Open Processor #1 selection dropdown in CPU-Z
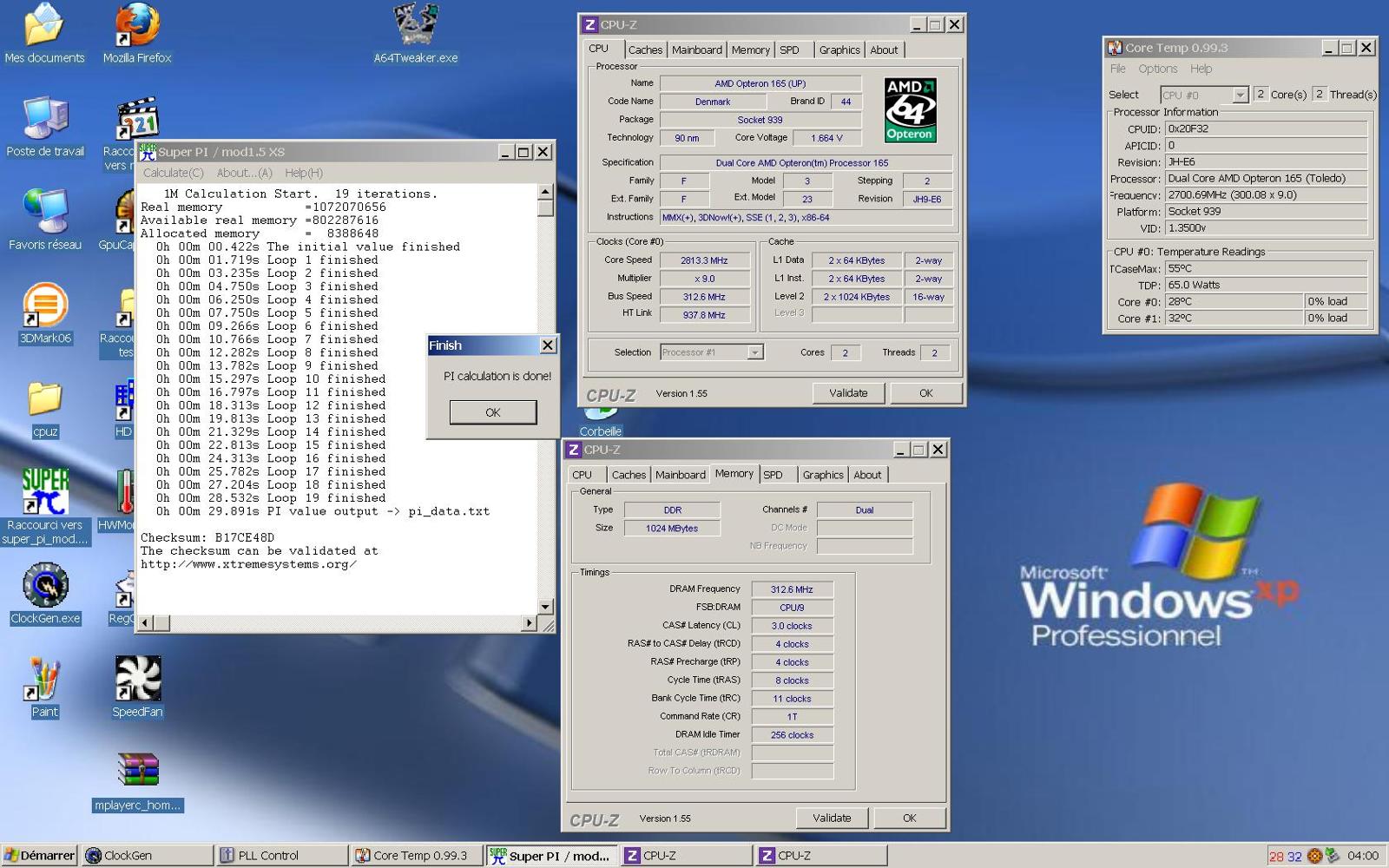 click(755, 352)
